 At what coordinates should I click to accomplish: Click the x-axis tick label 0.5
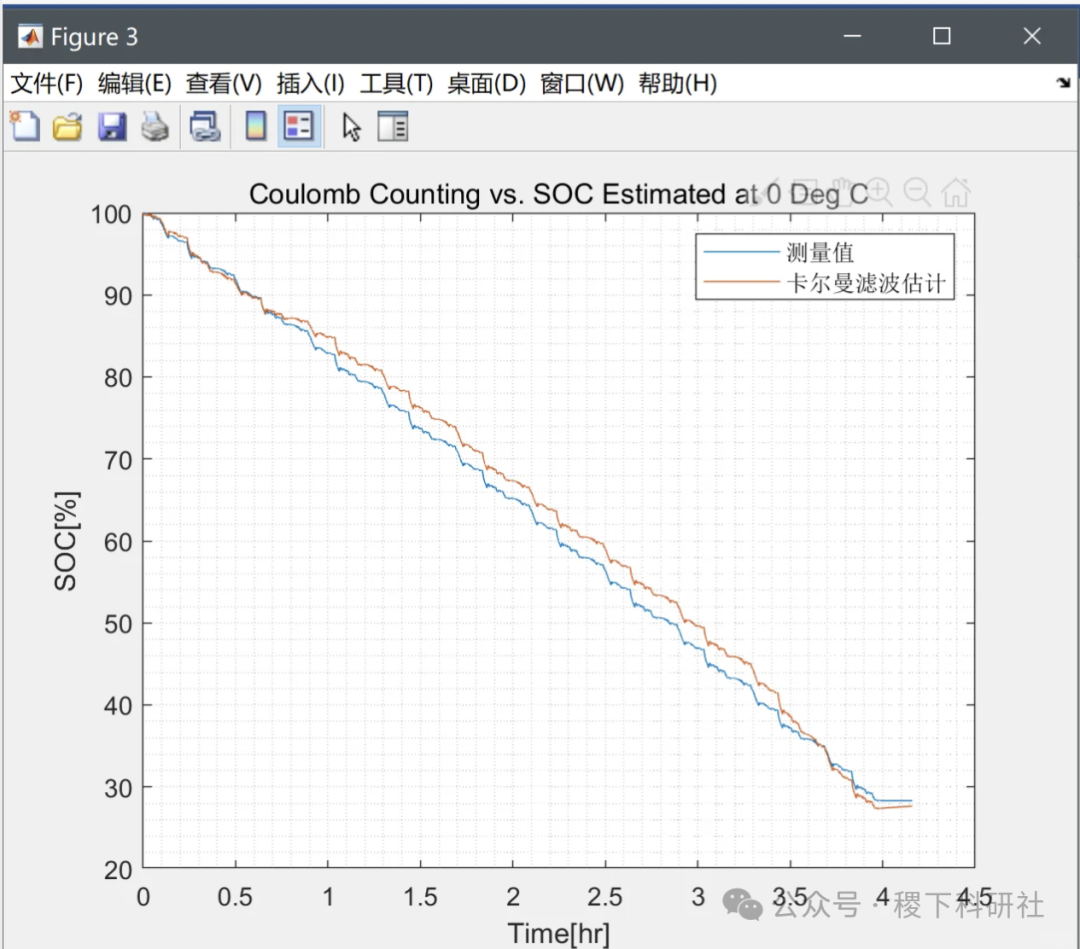[x=235, y=897]
